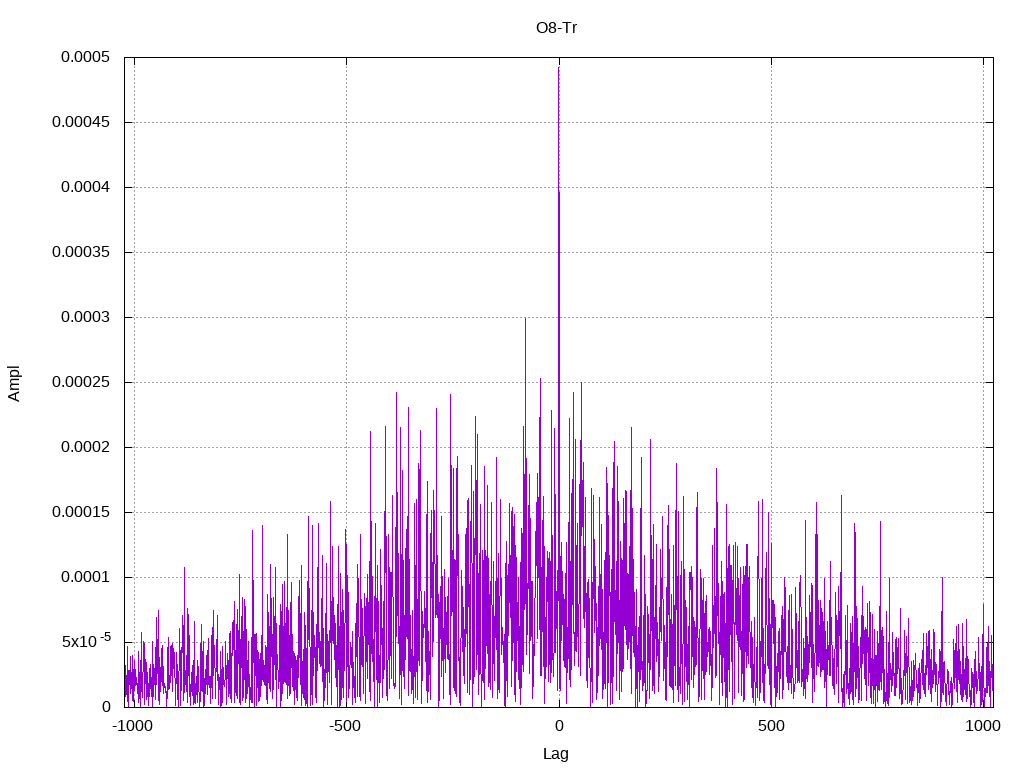Click the y-axis tick label '0.00015'
Image resolution: width=1024 pixels, height=768 pixels.
pyautogui.click(x=81, y=512)
